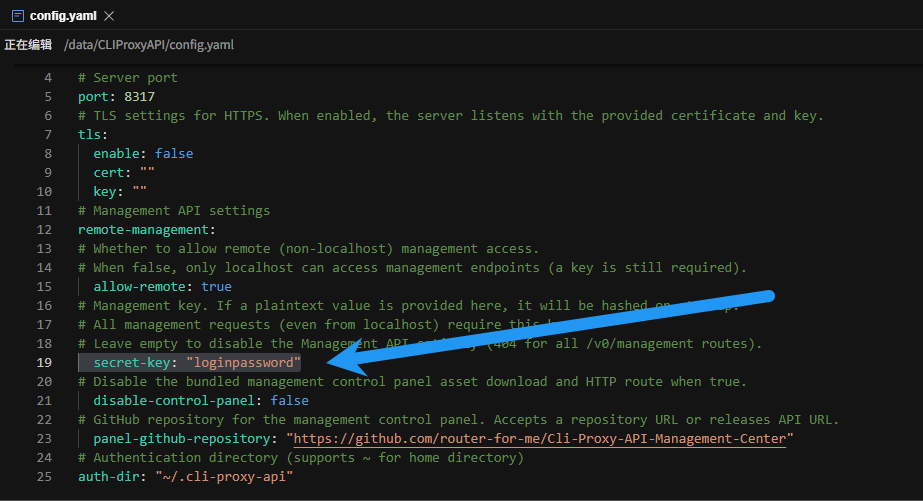Click the auth-dir value "~/.cli-proxy-api"
Image resolution: width=923 pixels, height=501 pixels.
pos(223,476)
